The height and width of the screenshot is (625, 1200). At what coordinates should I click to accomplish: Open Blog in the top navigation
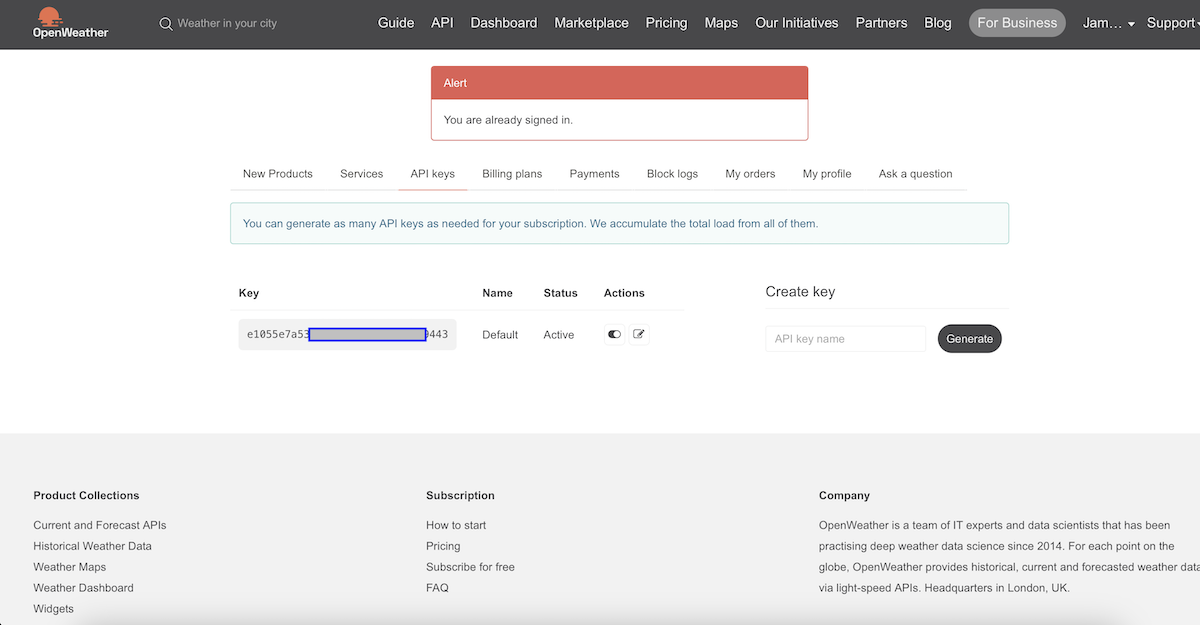[938, 23]
